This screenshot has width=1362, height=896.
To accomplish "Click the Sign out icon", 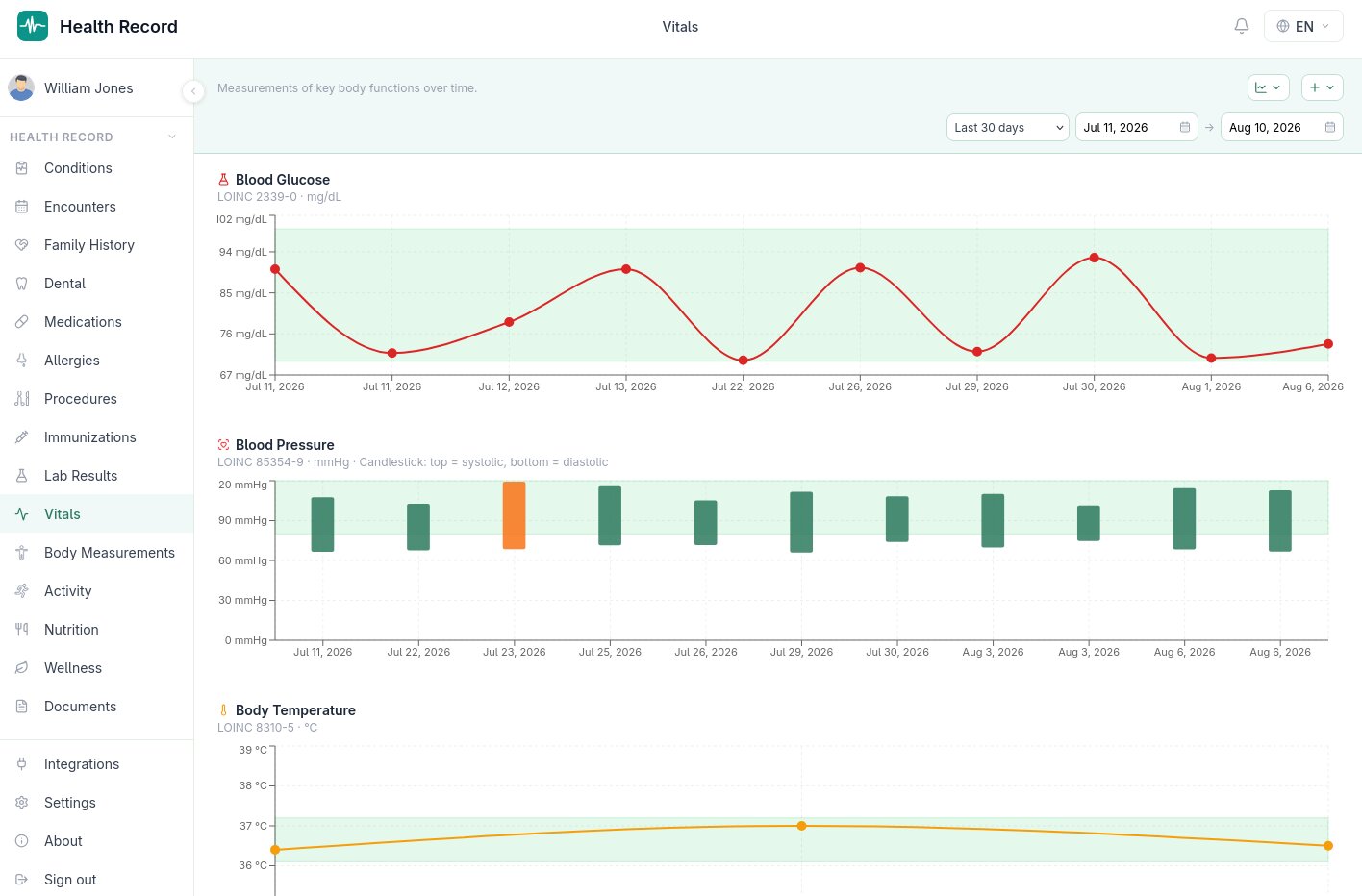I will point(22,880).
